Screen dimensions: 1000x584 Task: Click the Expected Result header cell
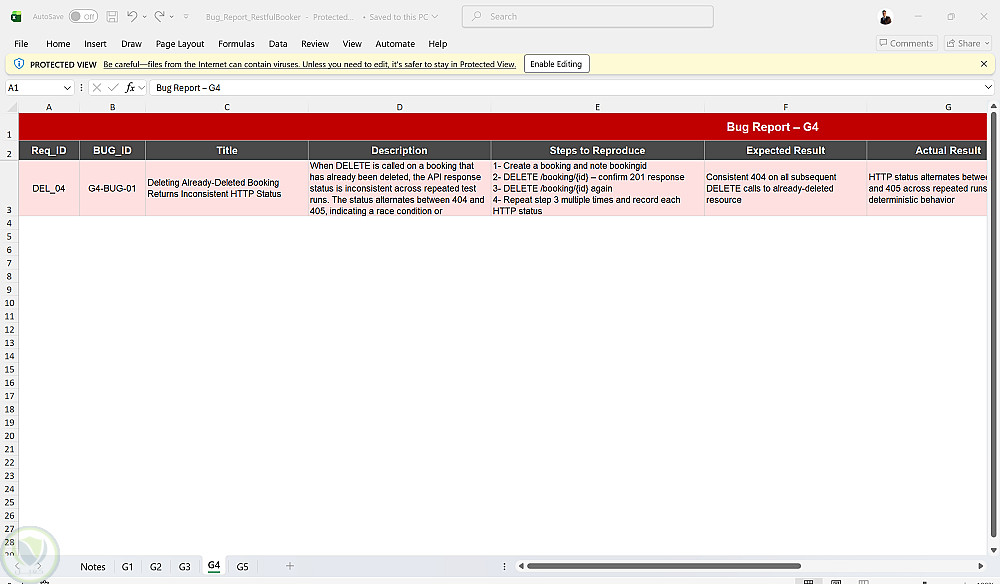[785, 150]
